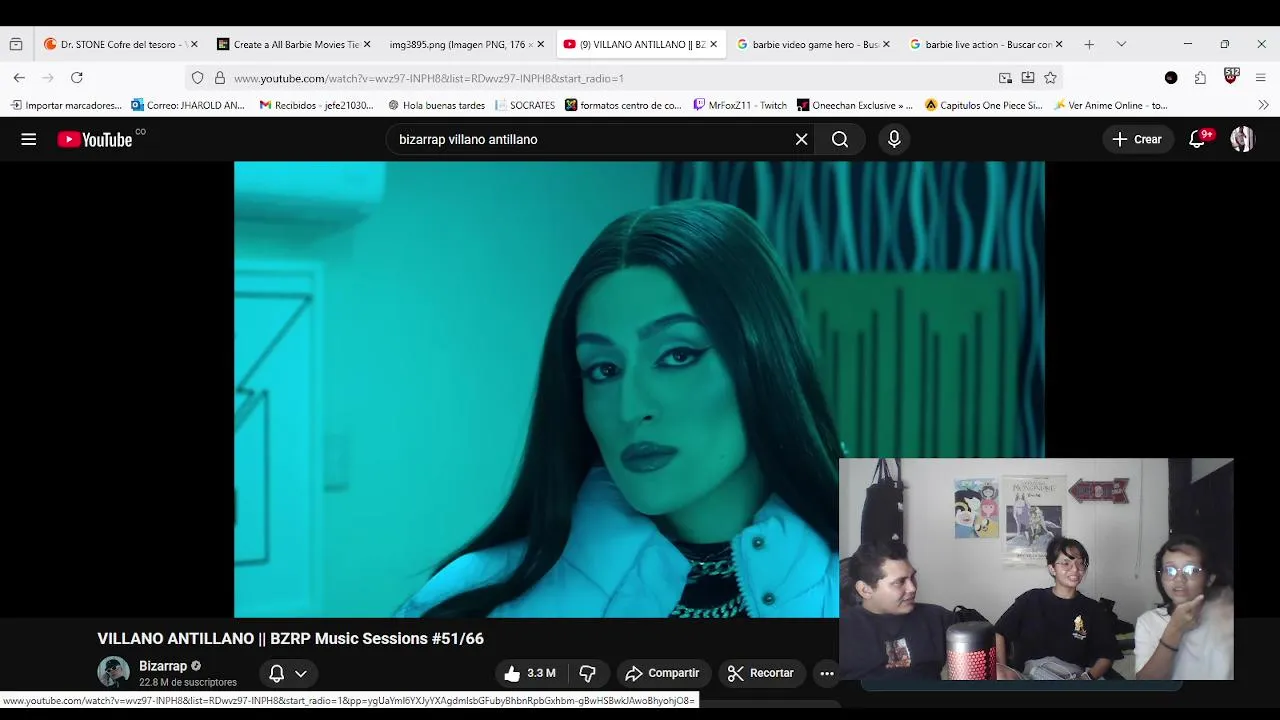Open the Crear upload menu

[1137, 140]
